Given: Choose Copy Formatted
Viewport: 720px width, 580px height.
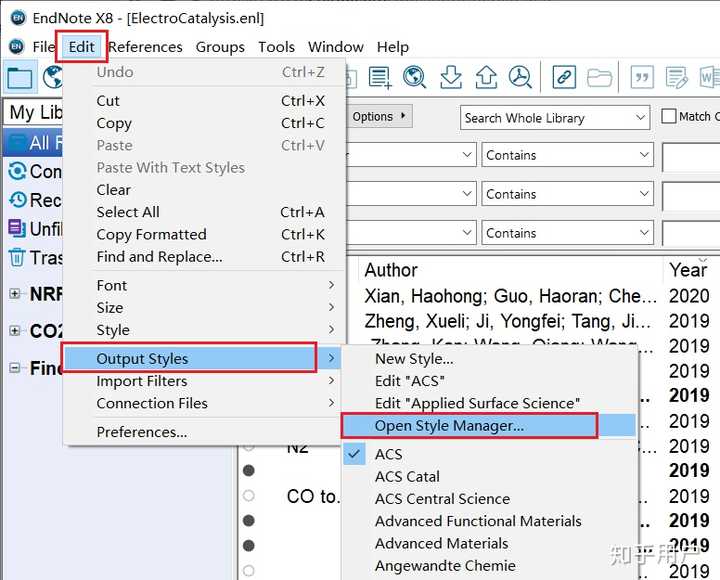Looking at the screenshot, I should pos(204,234).
